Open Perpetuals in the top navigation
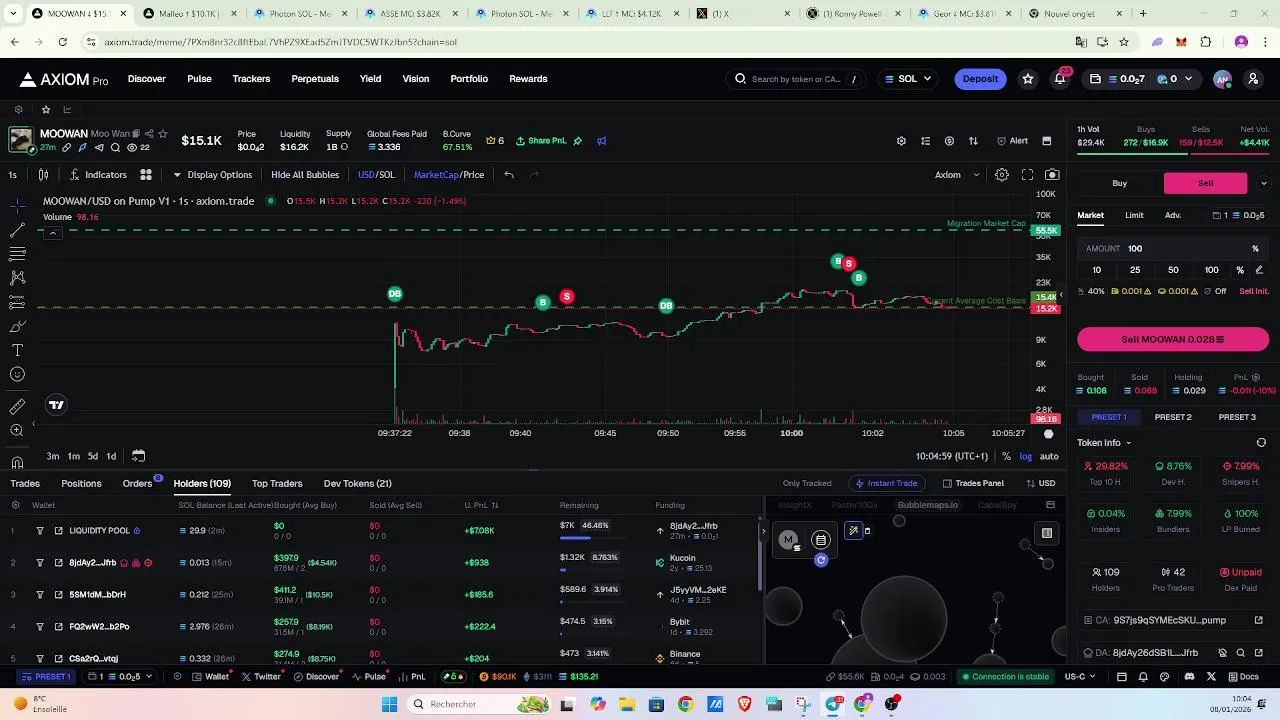The height and width of the screenshot is (720, 1280). (x=315, y=79)
